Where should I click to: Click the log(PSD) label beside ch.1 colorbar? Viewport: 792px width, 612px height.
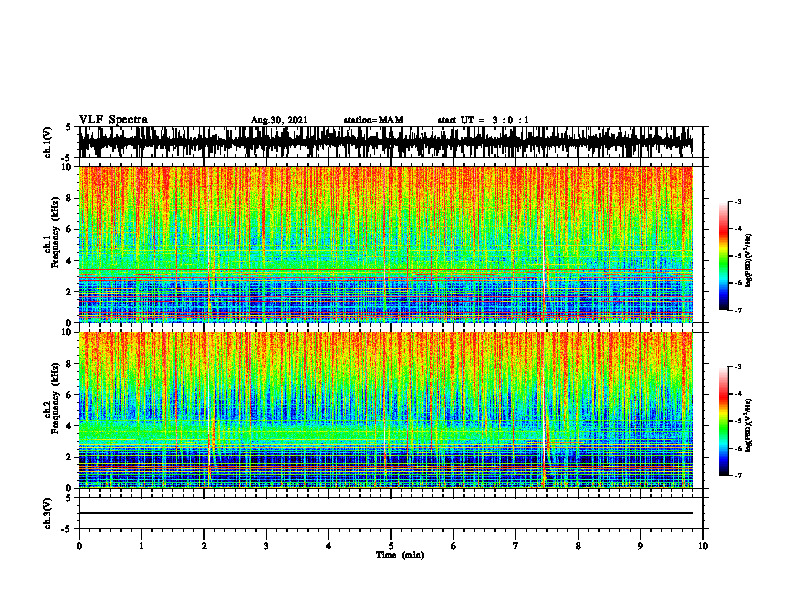(x=749, y=261)
